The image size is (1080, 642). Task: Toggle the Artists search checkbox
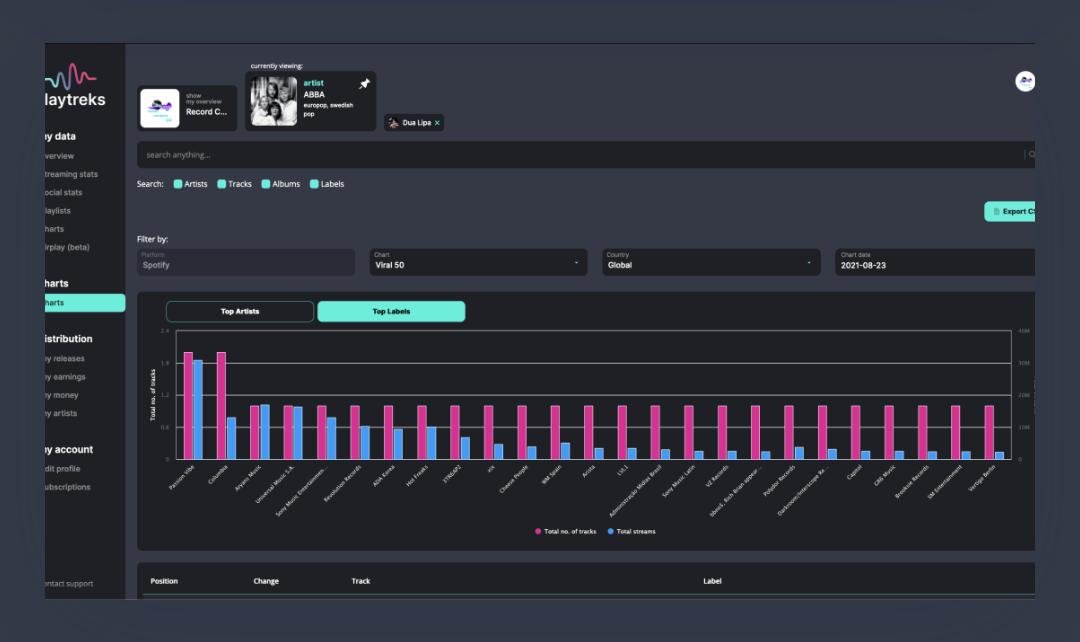click(x=178, y=184)
